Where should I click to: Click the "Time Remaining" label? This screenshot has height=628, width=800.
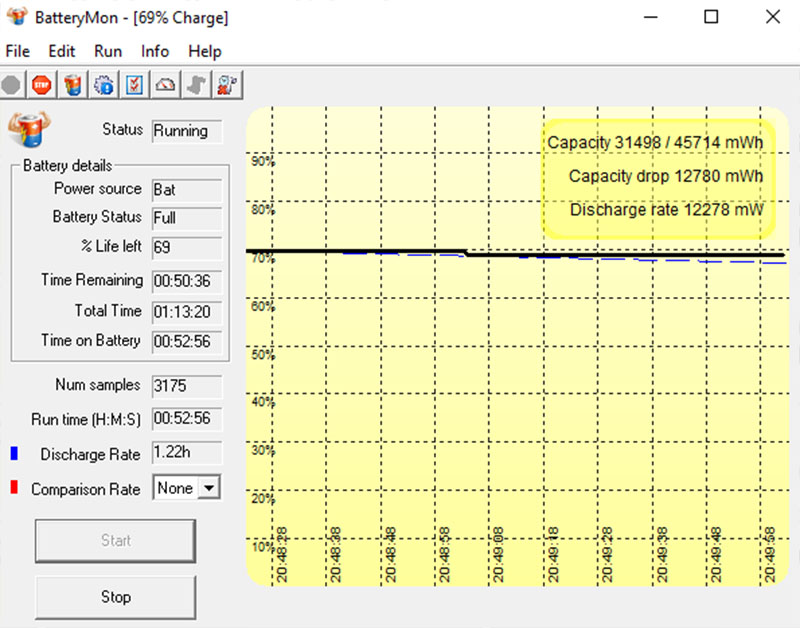point(92,280)
